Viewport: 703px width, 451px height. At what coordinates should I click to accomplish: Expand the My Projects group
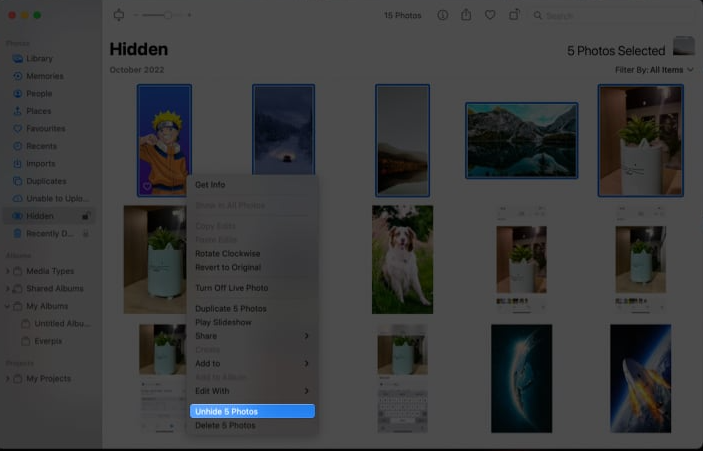pos(7,379)
